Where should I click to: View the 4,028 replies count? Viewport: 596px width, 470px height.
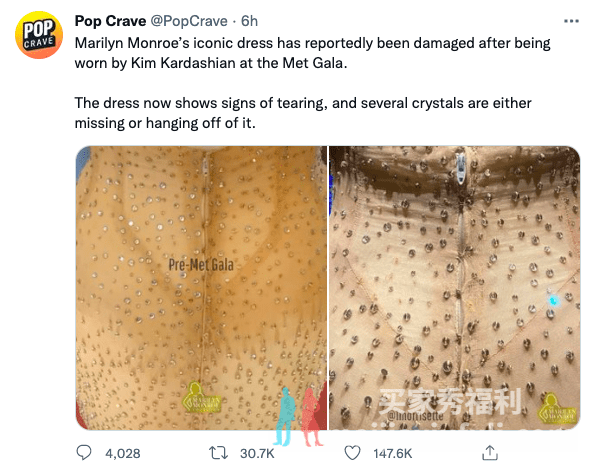(x=123, y=453)
